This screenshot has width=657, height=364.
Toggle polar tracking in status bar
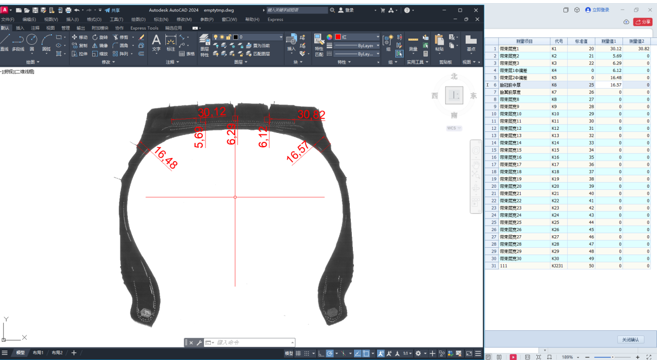(x=330, y=354)
